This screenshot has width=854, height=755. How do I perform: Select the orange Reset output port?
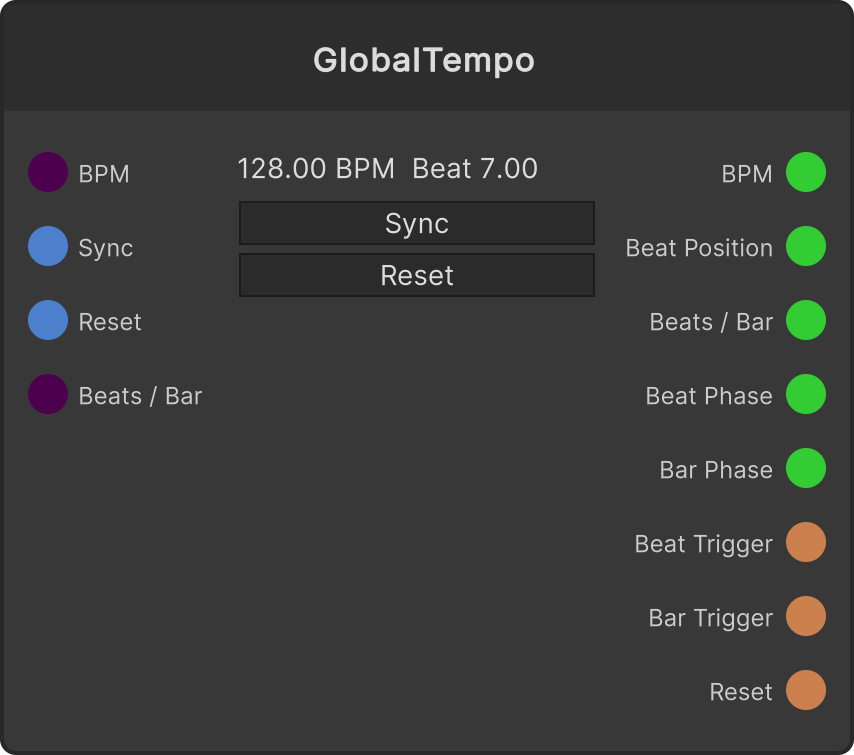point(806,690)
